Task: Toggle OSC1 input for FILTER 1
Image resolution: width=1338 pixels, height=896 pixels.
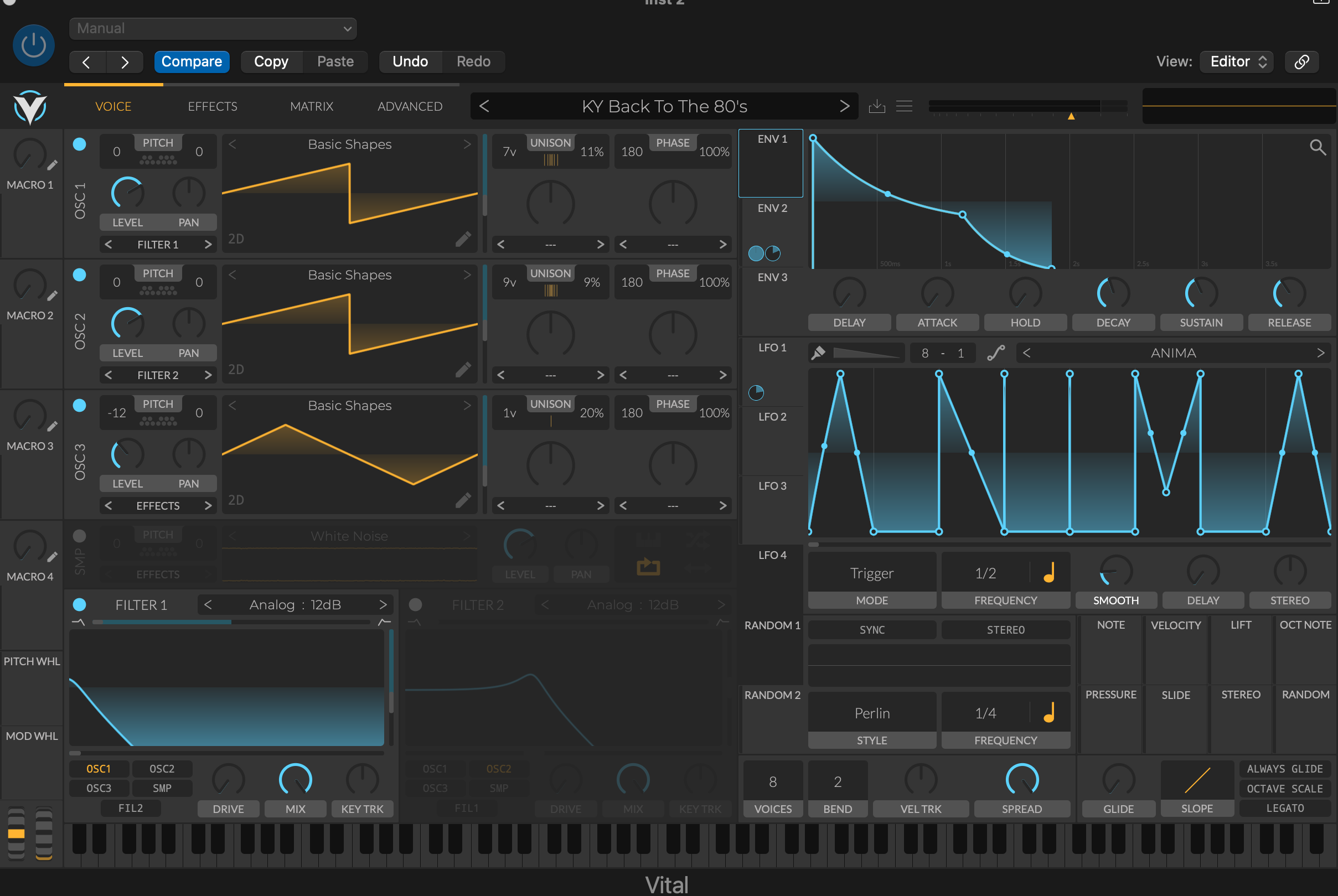Action: click(x=99, y=769)
